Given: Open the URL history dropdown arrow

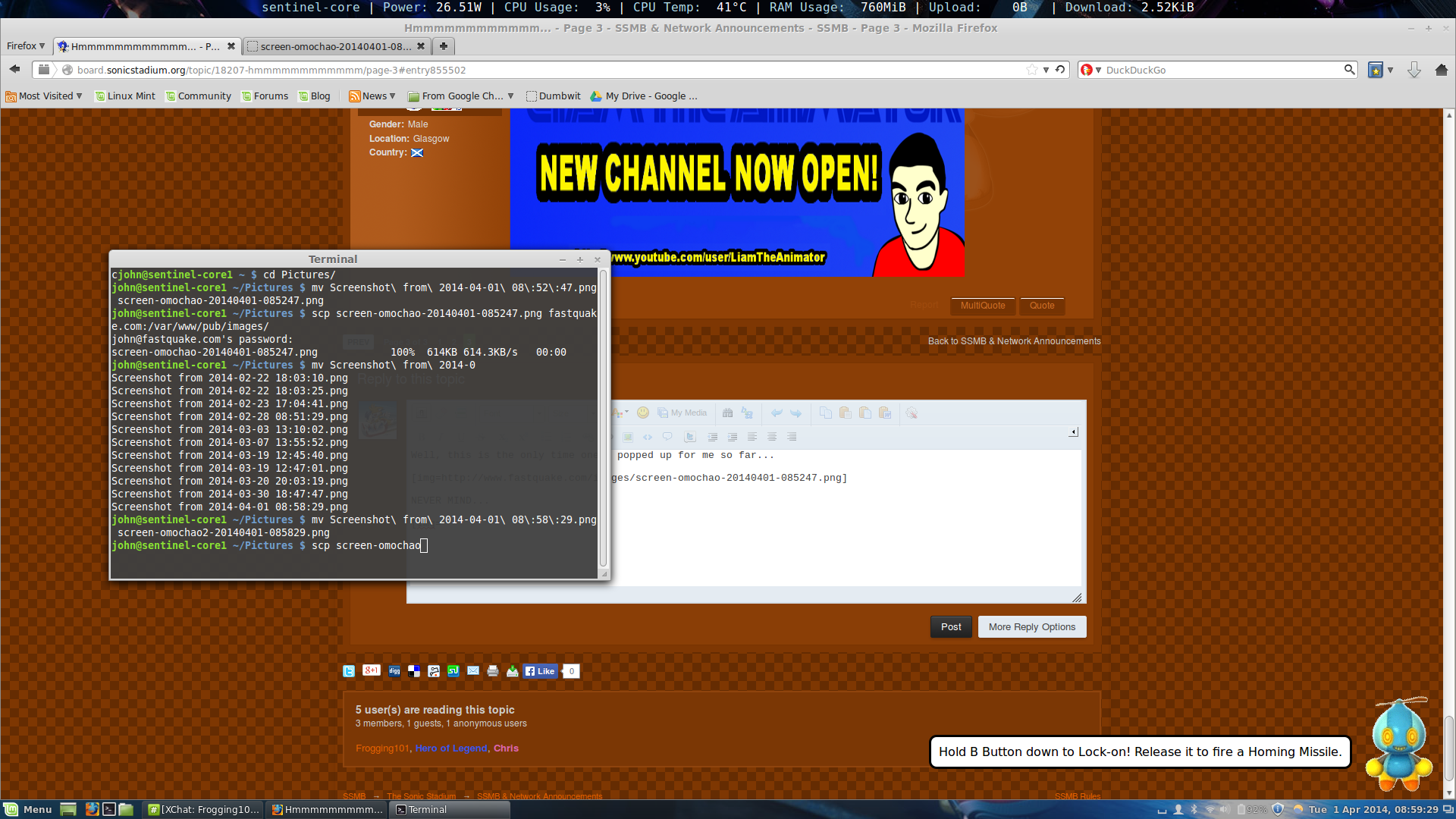Looking at the screenshot, I should (x=1046, y=70).
